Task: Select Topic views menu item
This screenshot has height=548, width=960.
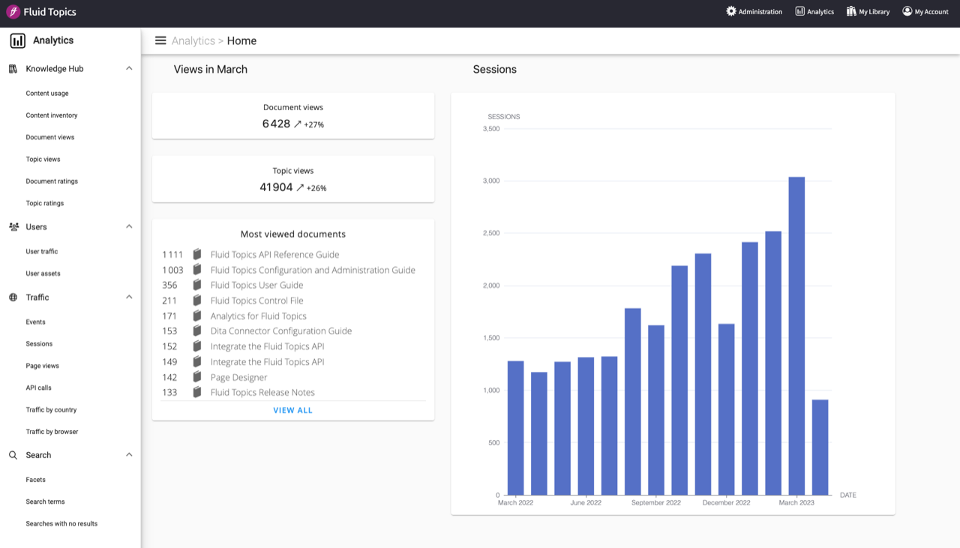Action: click(43, 159)
